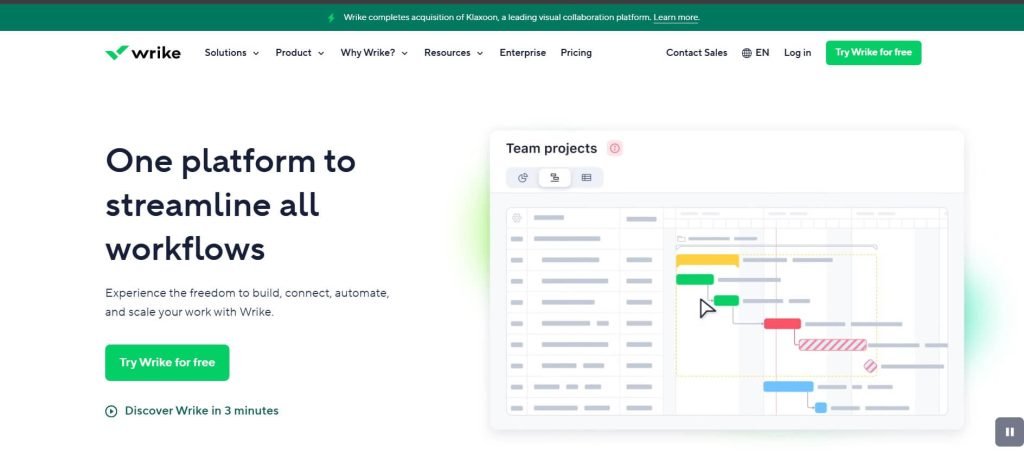
Task: Click the One platform to streamline headline
Action: click(x=231, y=205)
